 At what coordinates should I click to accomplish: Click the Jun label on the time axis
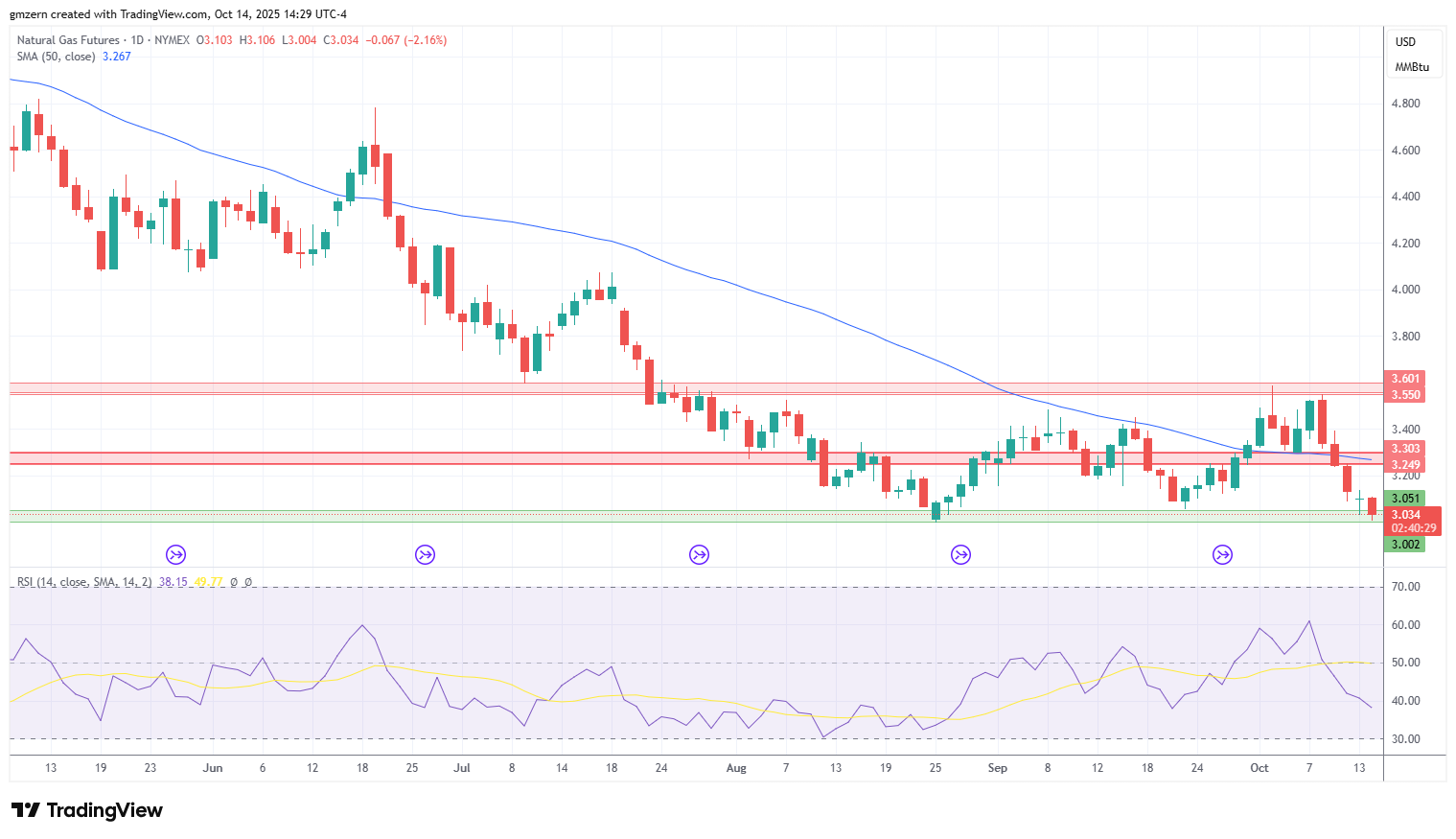click(213, 768)
